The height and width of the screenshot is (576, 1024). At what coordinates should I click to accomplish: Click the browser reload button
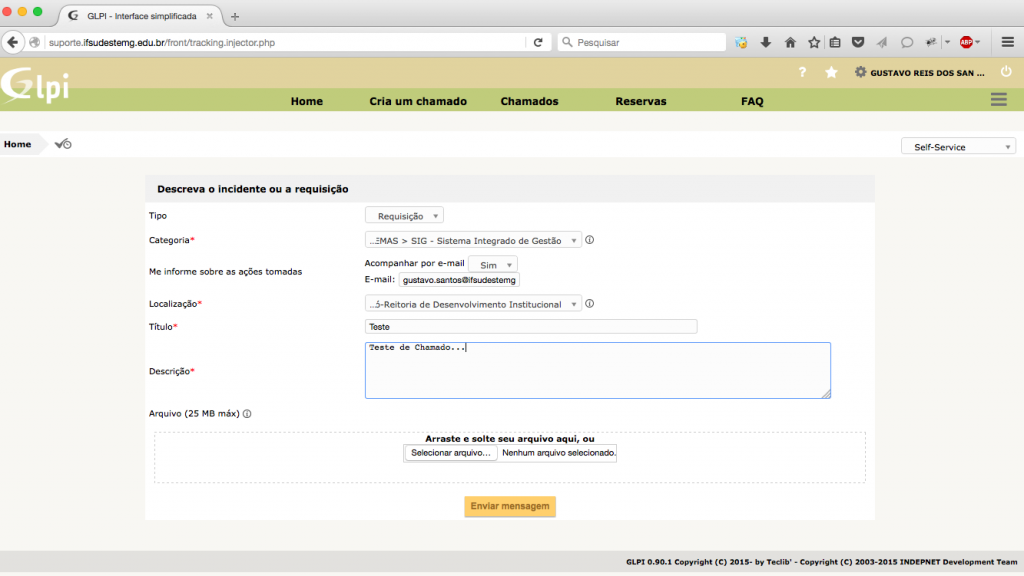coord(538,42)
